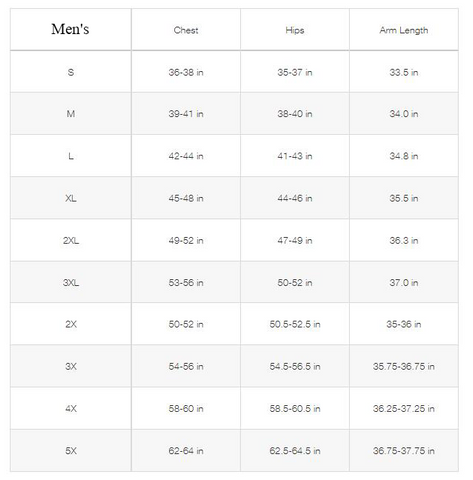Click the 4X size row label
473x480 pixels.
pos(71,408)
